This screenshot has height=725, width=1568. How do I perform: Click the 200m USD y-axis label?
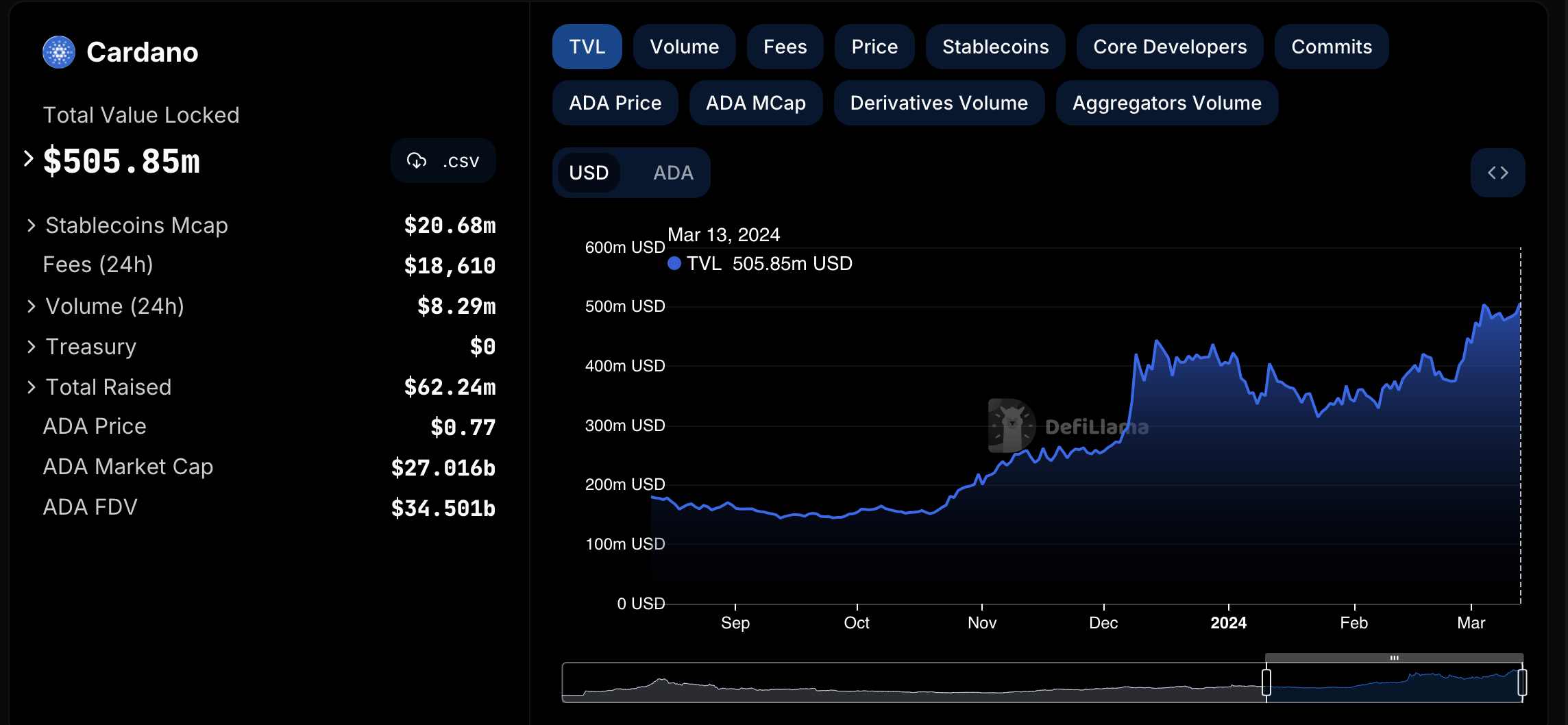[x=625, y=484]
